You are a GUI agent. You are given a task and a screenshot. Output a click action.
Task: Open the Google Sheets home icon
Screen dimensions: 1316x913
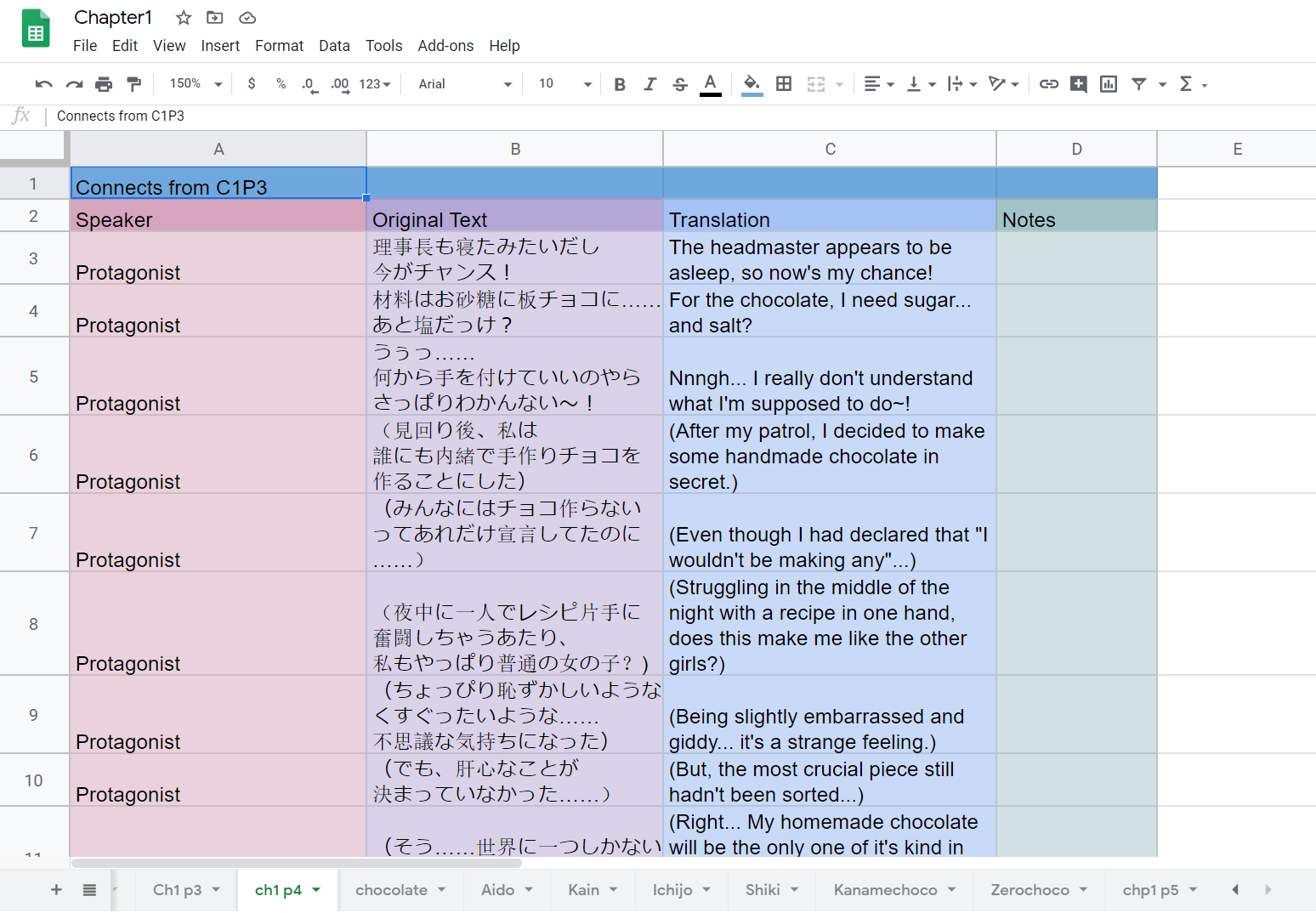point(36,29)
